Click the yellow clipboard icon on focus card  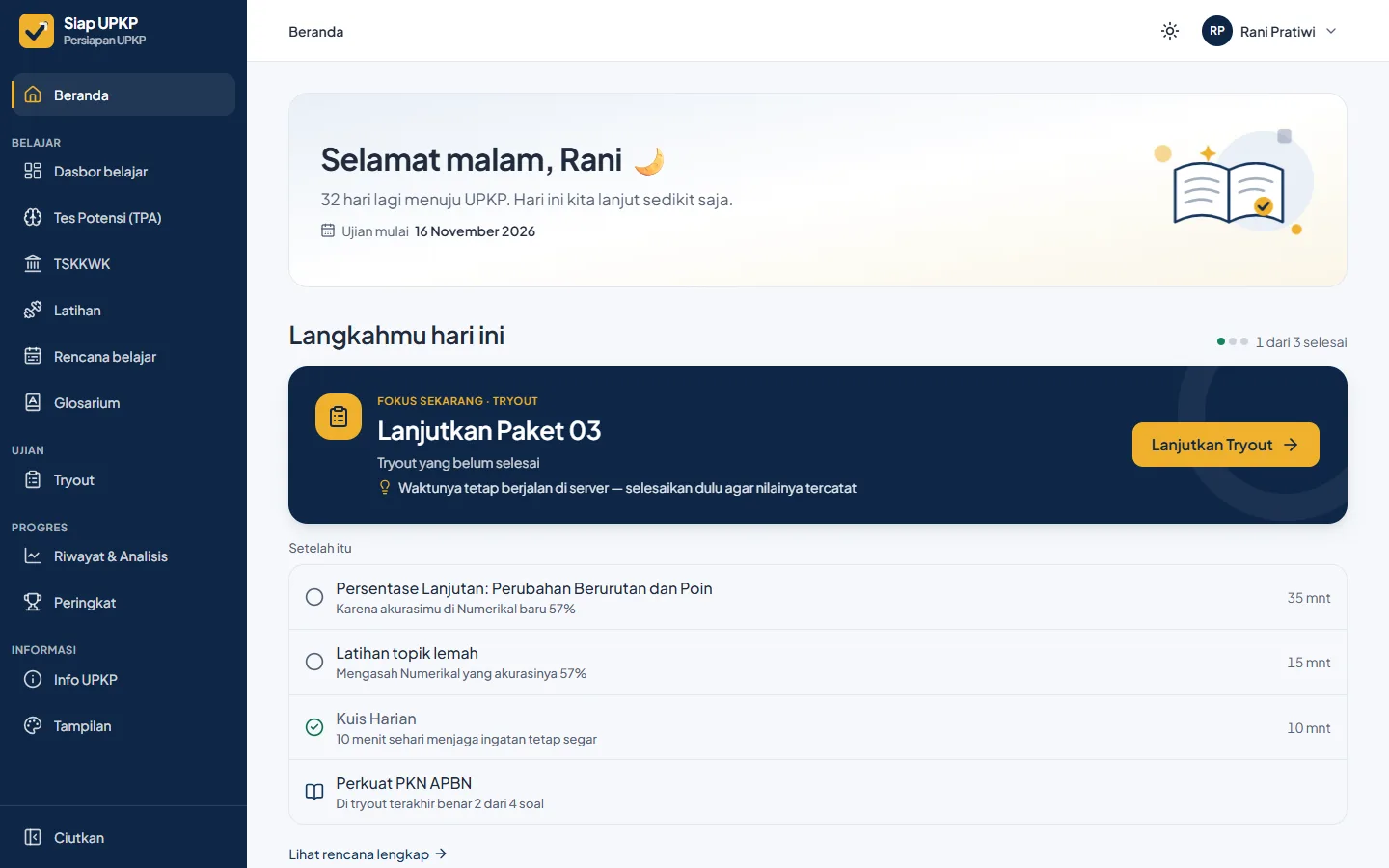(x=339, y=417)
